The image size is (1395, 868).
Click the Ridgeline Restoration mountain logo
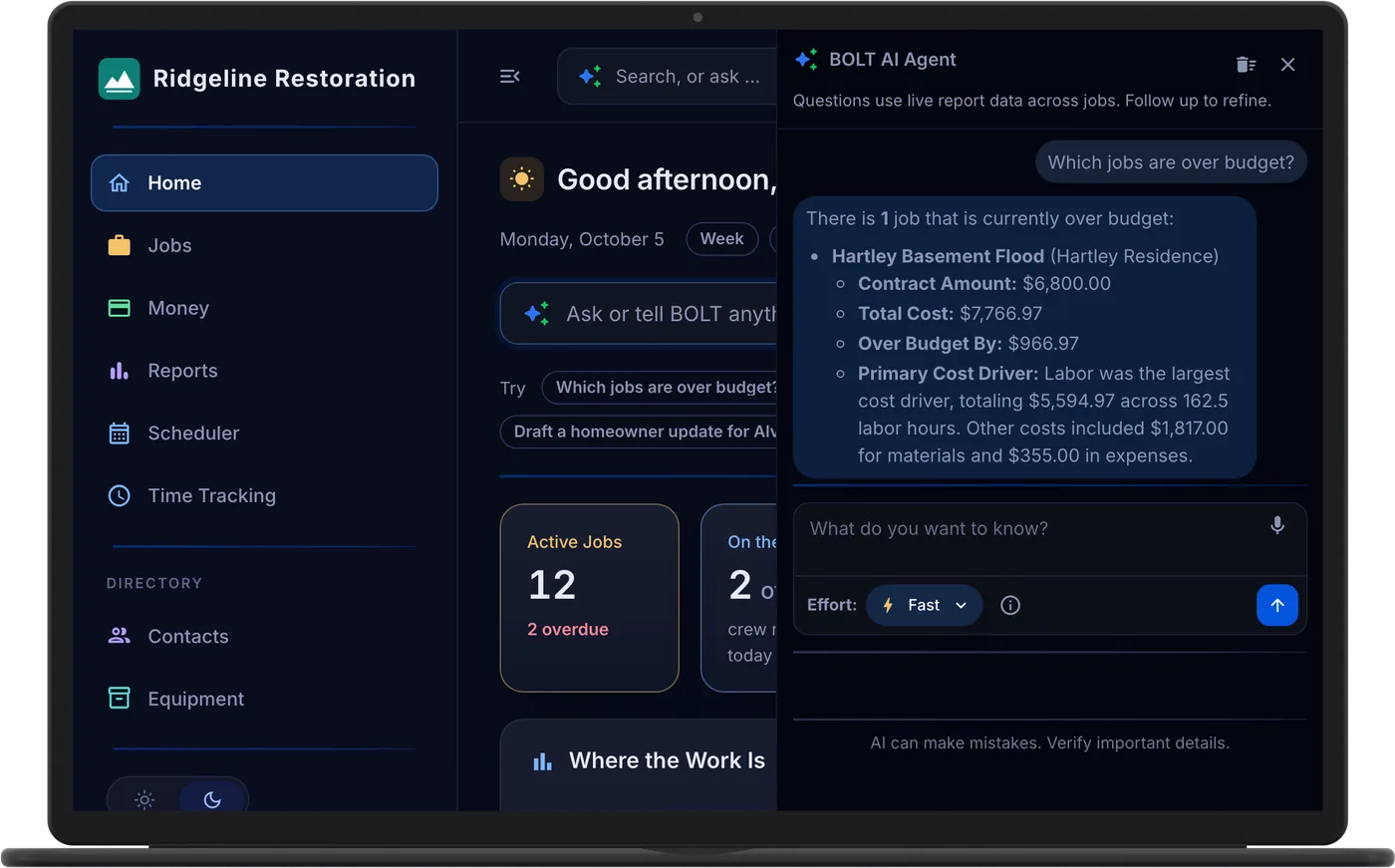tap(120, 79)
